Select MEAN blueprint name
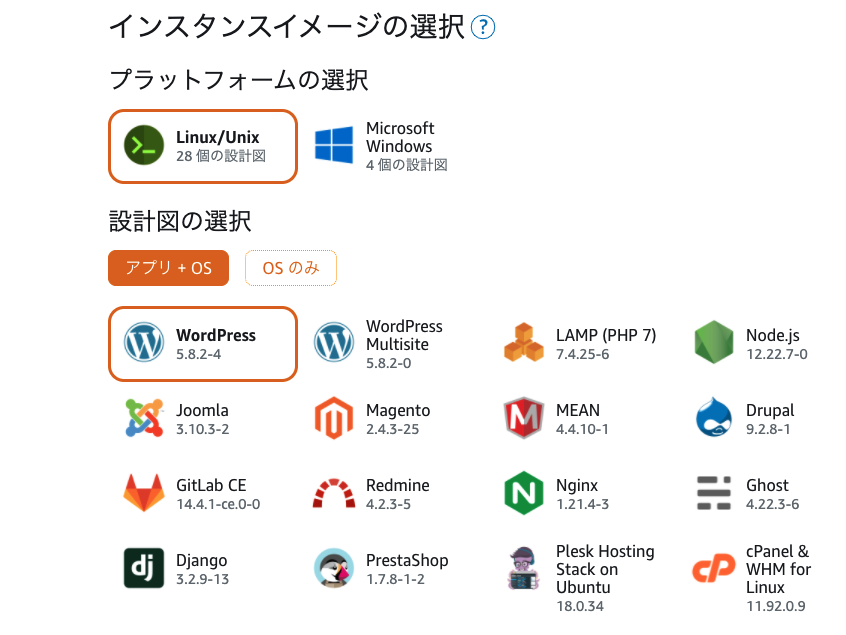Image resolution: width=846 pixels, height=635 pixels. tap(578, 410)
